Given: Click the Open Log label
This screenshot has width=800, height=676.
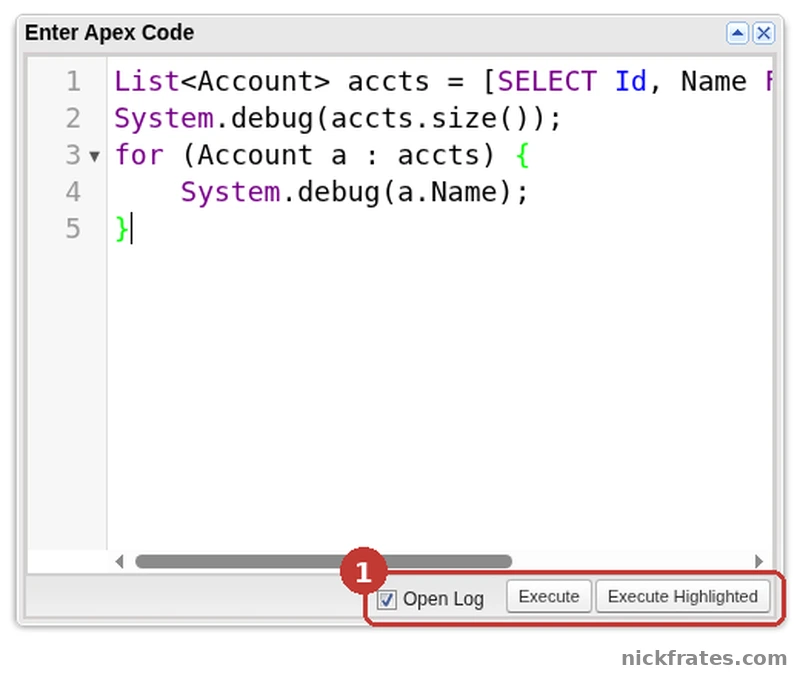Looking at the screenshot, I should click(443, 599).
